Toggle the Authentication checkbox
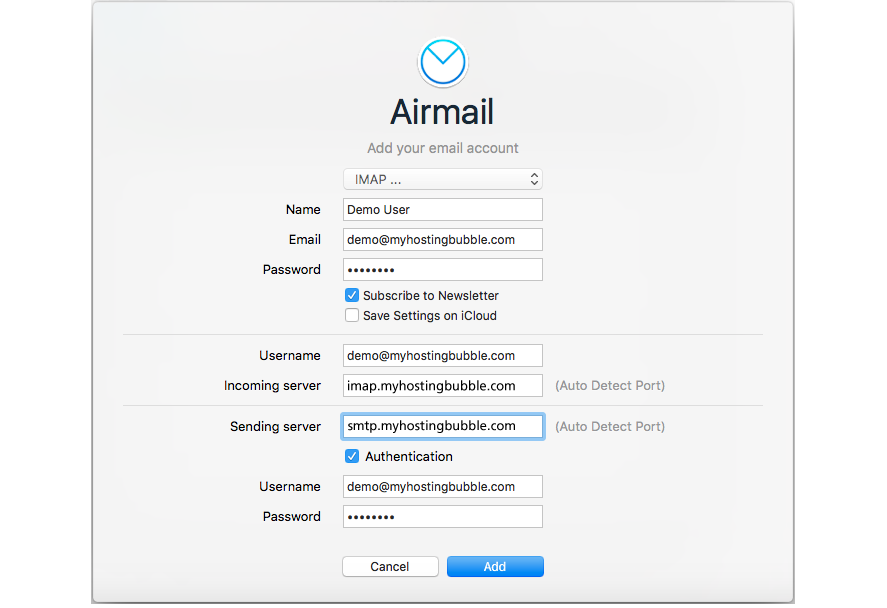The image size is (887, 608). click(352, 456)
